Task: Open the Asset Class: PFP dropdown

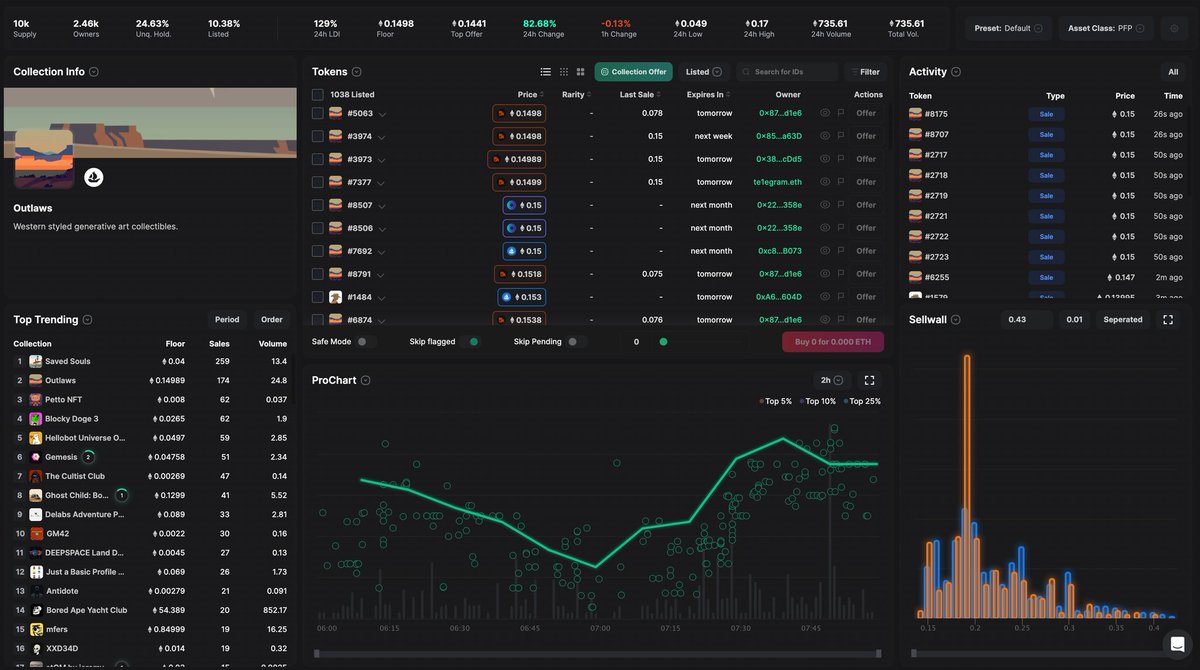Action: (x=1105, y=28)
